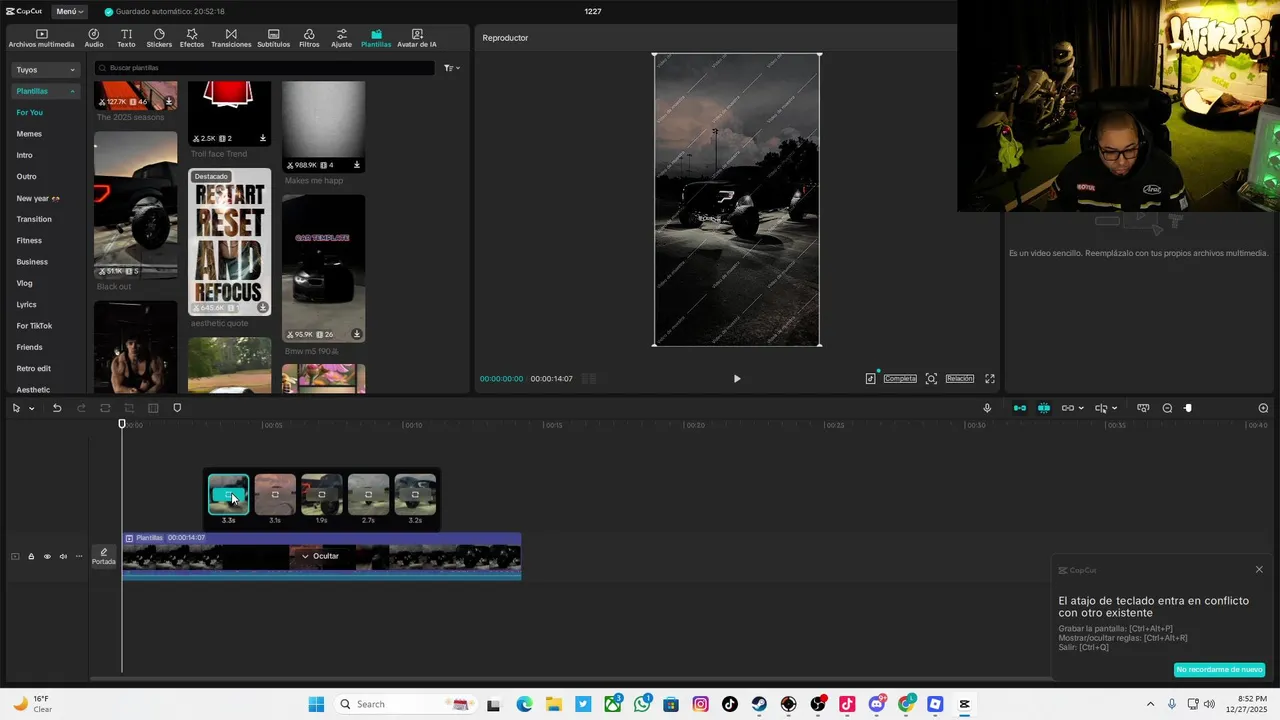Open the Transiciones panel
This screenshot has width=1280, height=720.
231,38
